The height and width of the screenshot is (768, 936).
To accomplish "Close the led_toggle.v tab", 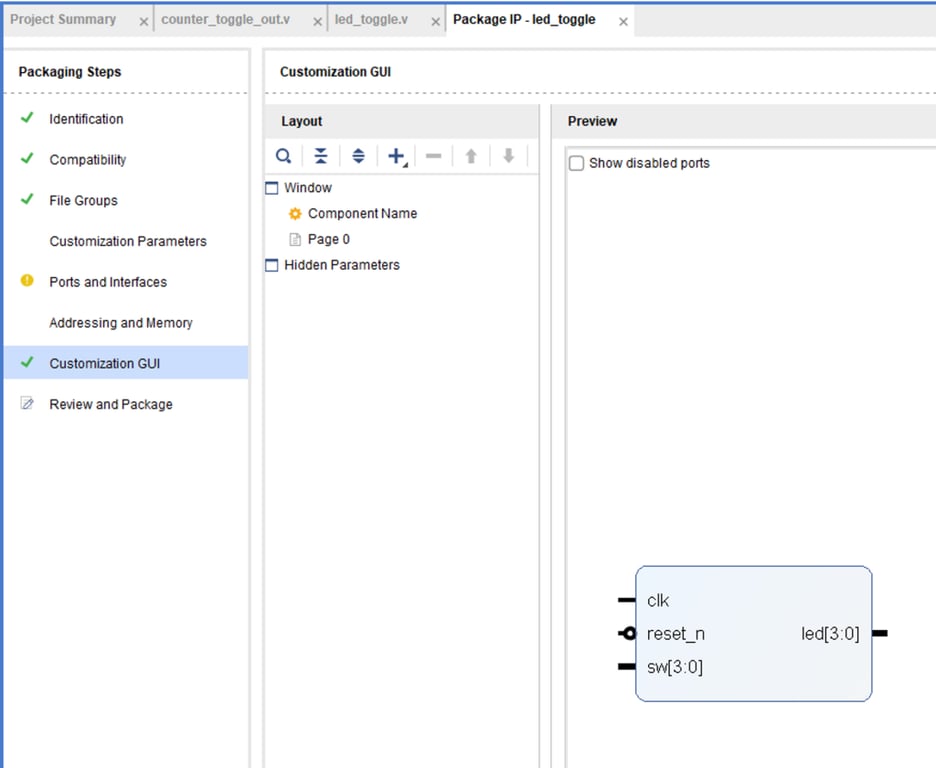I will pyautogui.click(x=435, y=22).
